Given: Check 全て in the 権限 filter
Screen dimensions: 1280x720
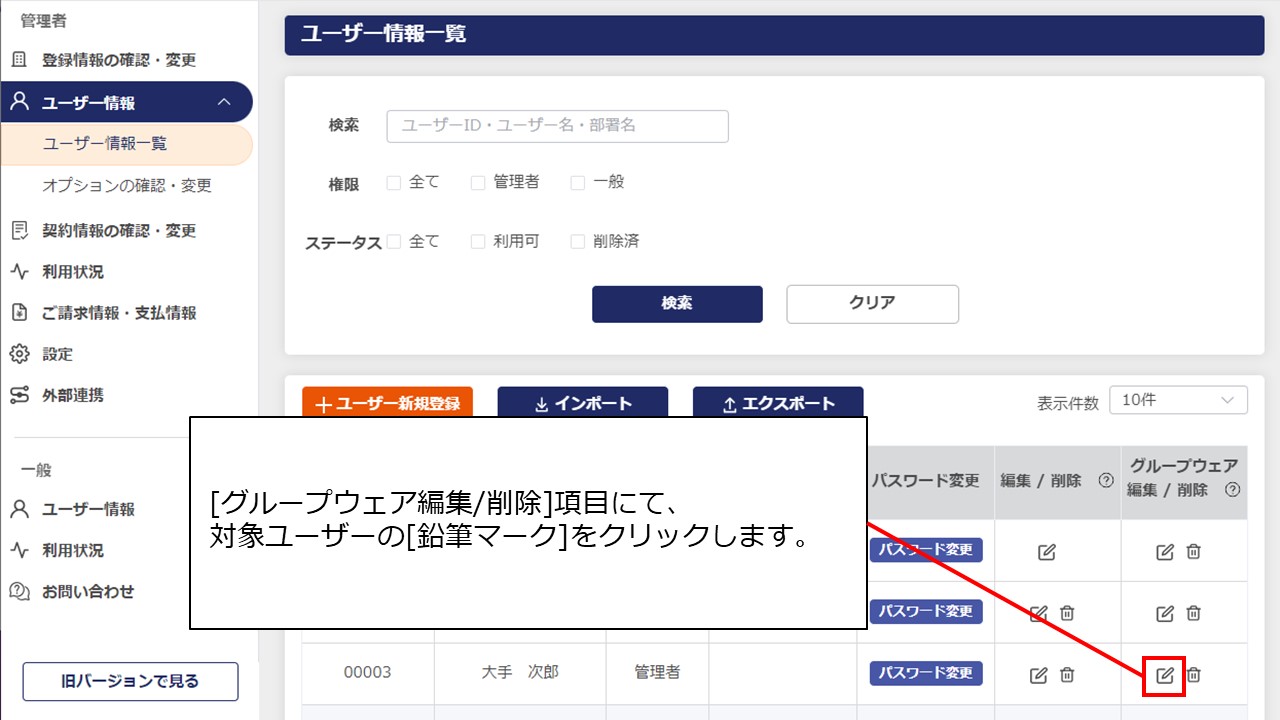Looking at the screenshot, I should [394, 182].
